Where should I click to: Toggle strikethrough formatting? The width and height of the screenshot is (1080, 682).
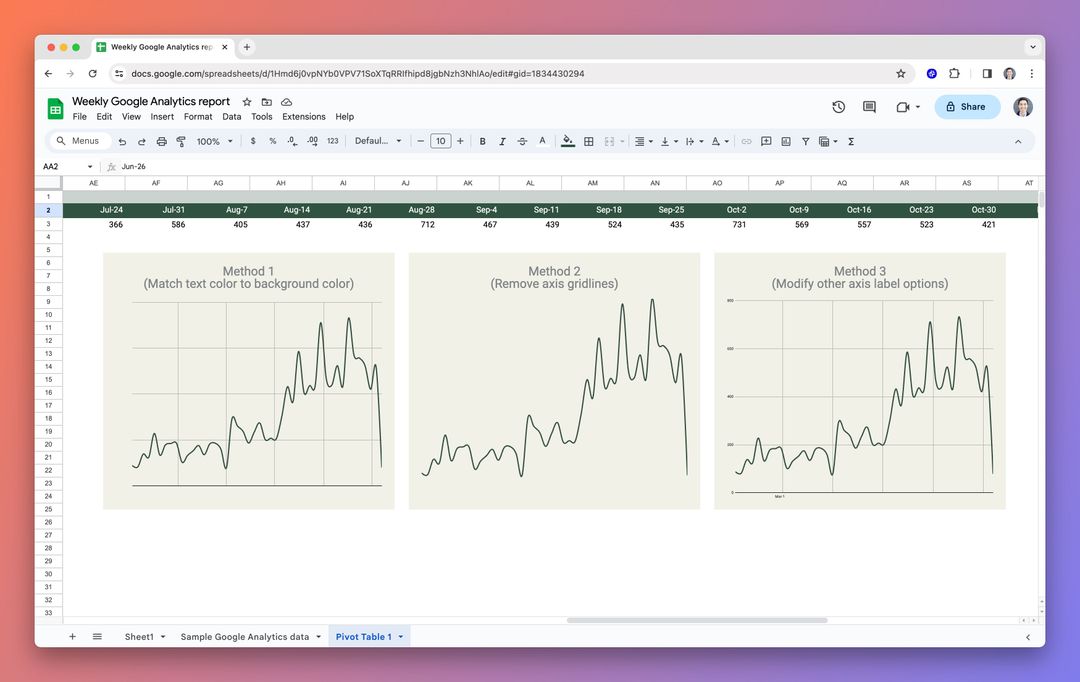coord(522,141)
